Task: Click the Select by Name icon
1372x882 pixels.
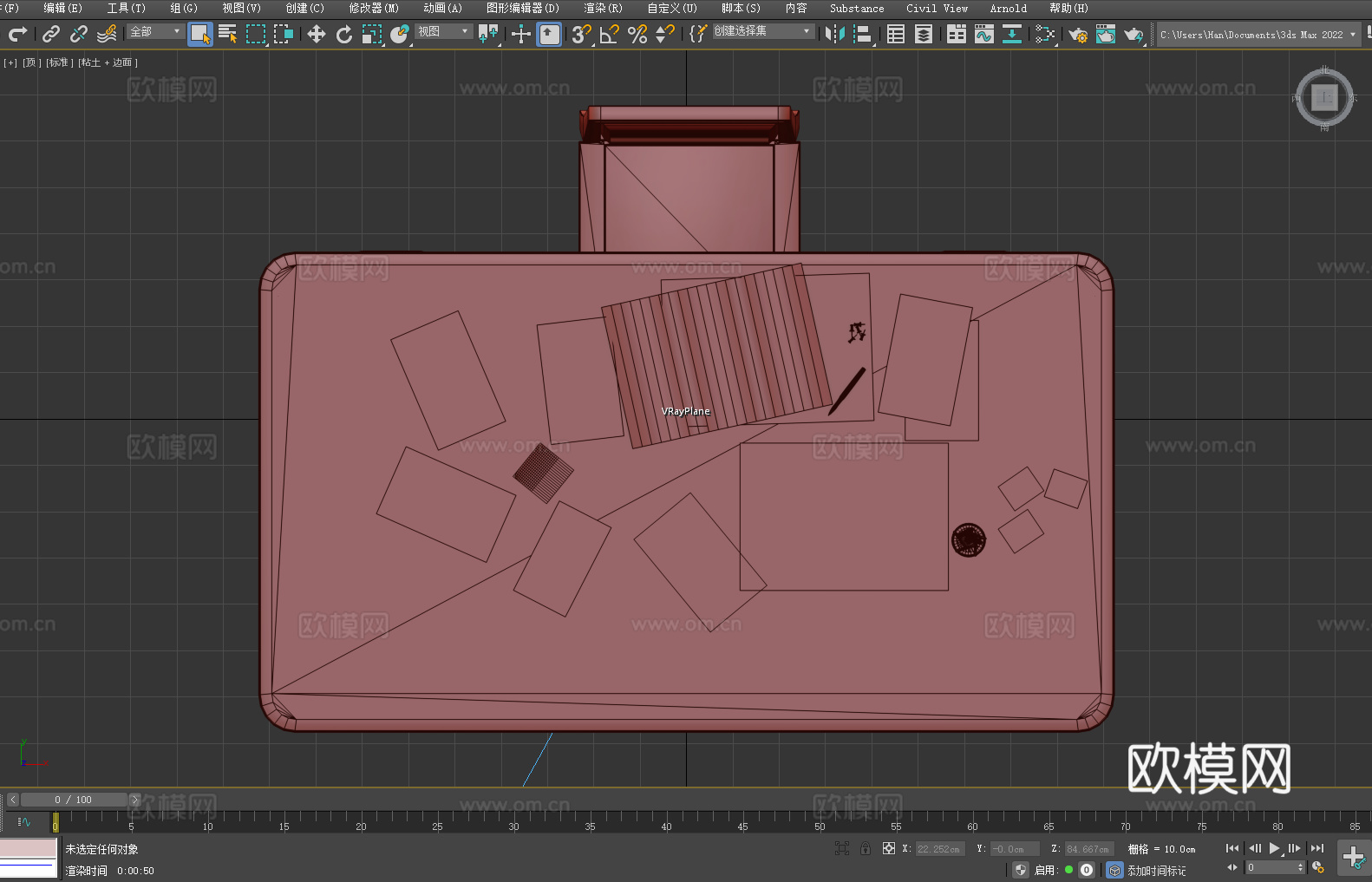Action: (x=227, y=34)
